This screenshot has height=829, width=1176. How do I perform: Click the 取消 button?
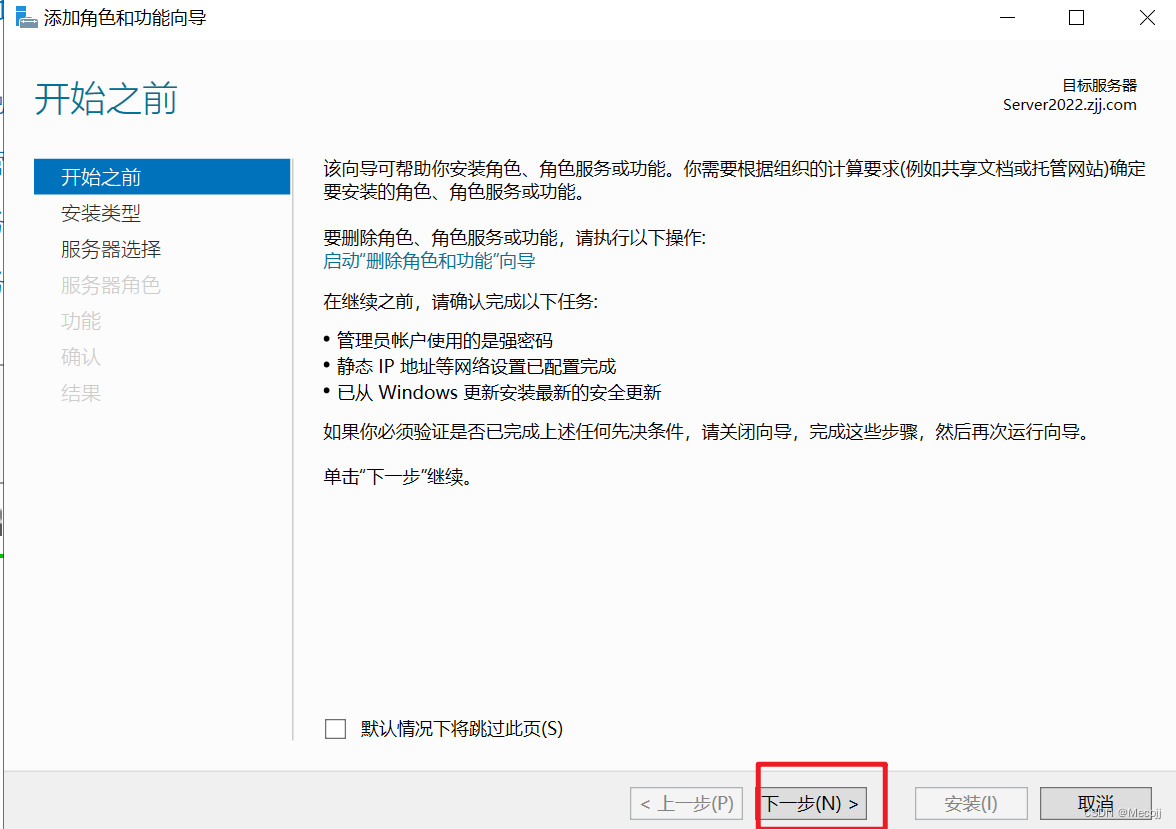(x=1096, y=803)
